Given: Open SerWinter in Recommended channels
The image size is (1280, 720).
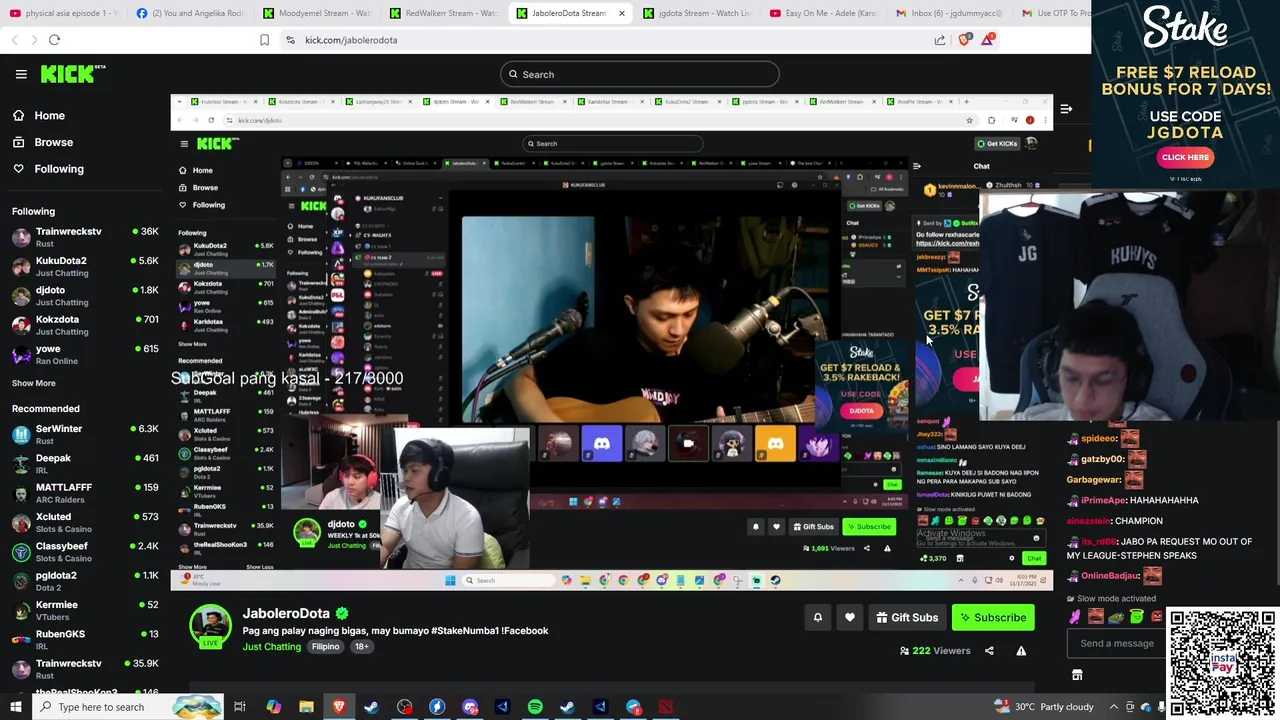Looking at the screenshot, I should [85, 434].
